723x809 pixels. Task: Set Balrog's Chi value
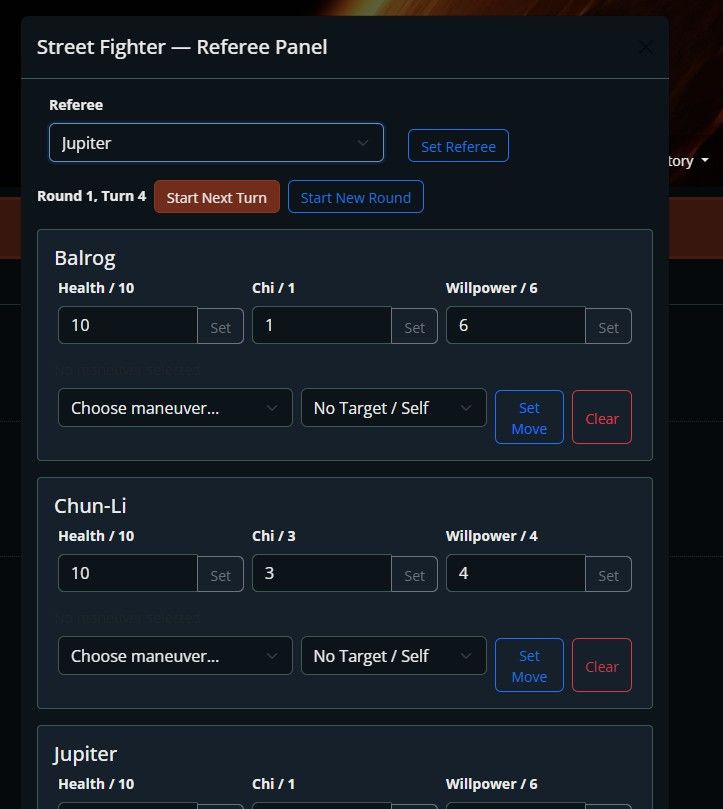[x=414, y=327]
